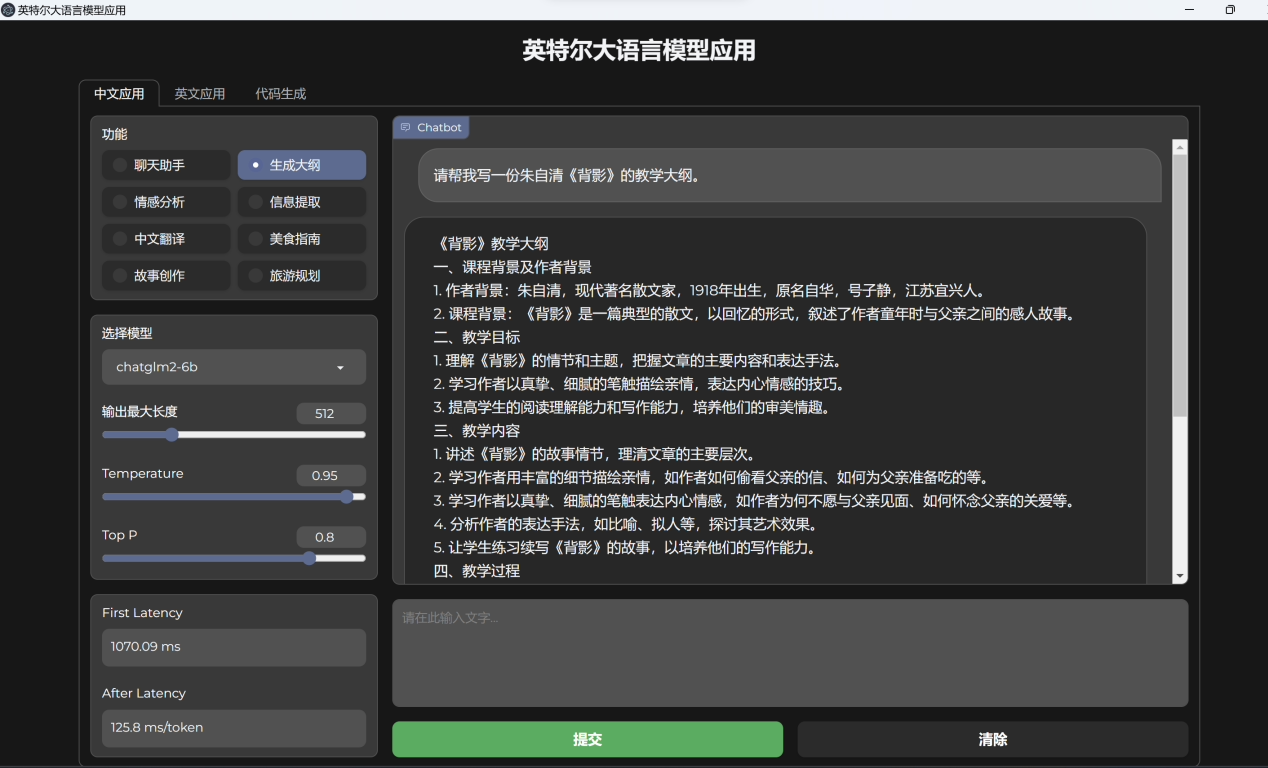The height and width of the screenshot is (768, 1268).
Task: Click the Top P value box 0.8
Action: point(331,537)
